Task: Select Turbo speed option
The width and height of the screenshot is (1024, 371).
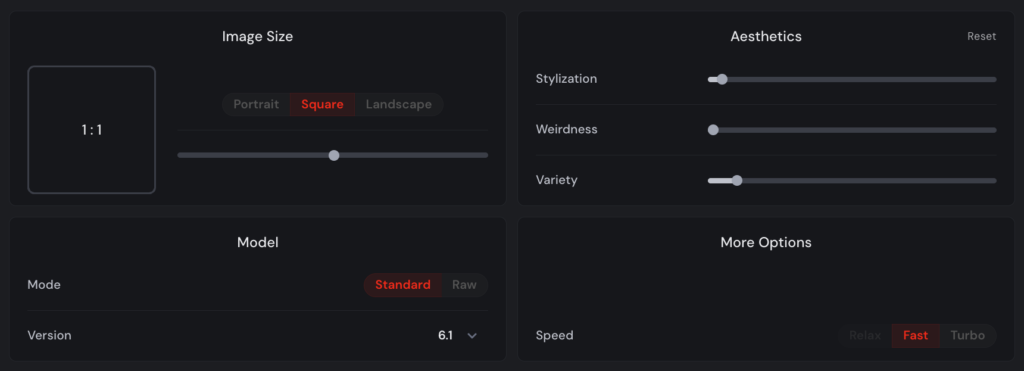Action: 968,336
